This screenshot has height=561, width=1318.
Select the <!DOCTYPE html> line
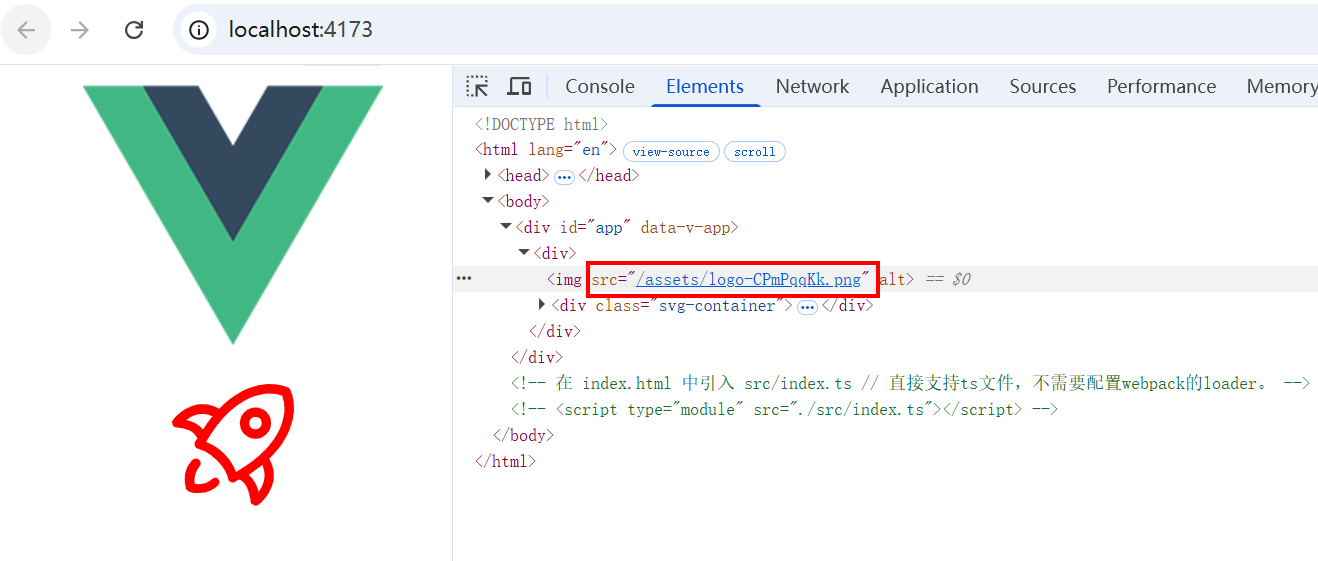(x=541, y=124)
